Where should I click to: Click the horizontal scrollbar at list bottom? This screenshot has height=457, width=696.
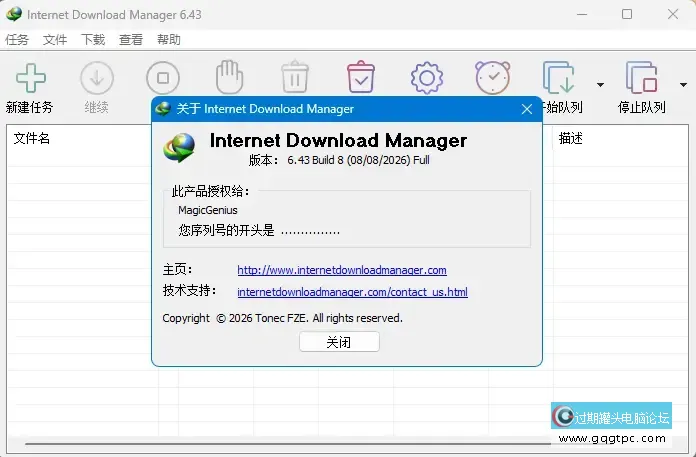(288, 443)
